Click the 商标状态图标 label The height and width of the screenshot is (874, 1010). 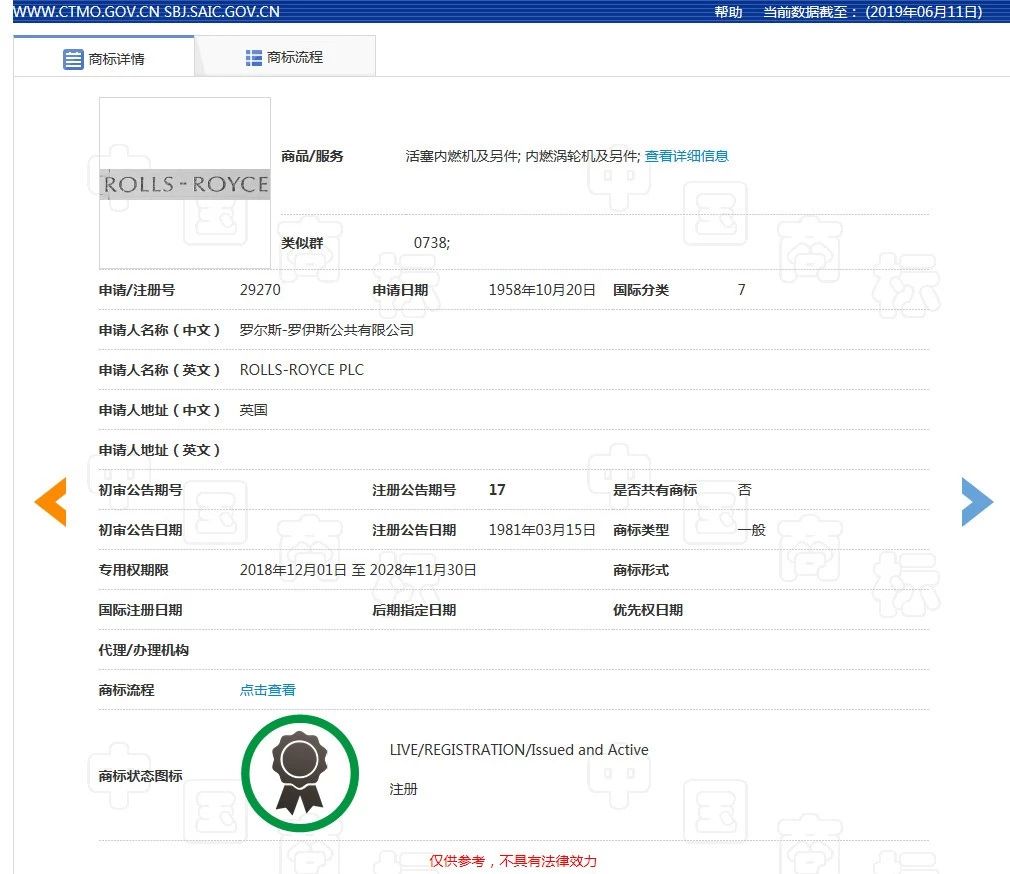click(x=140, y=776)
